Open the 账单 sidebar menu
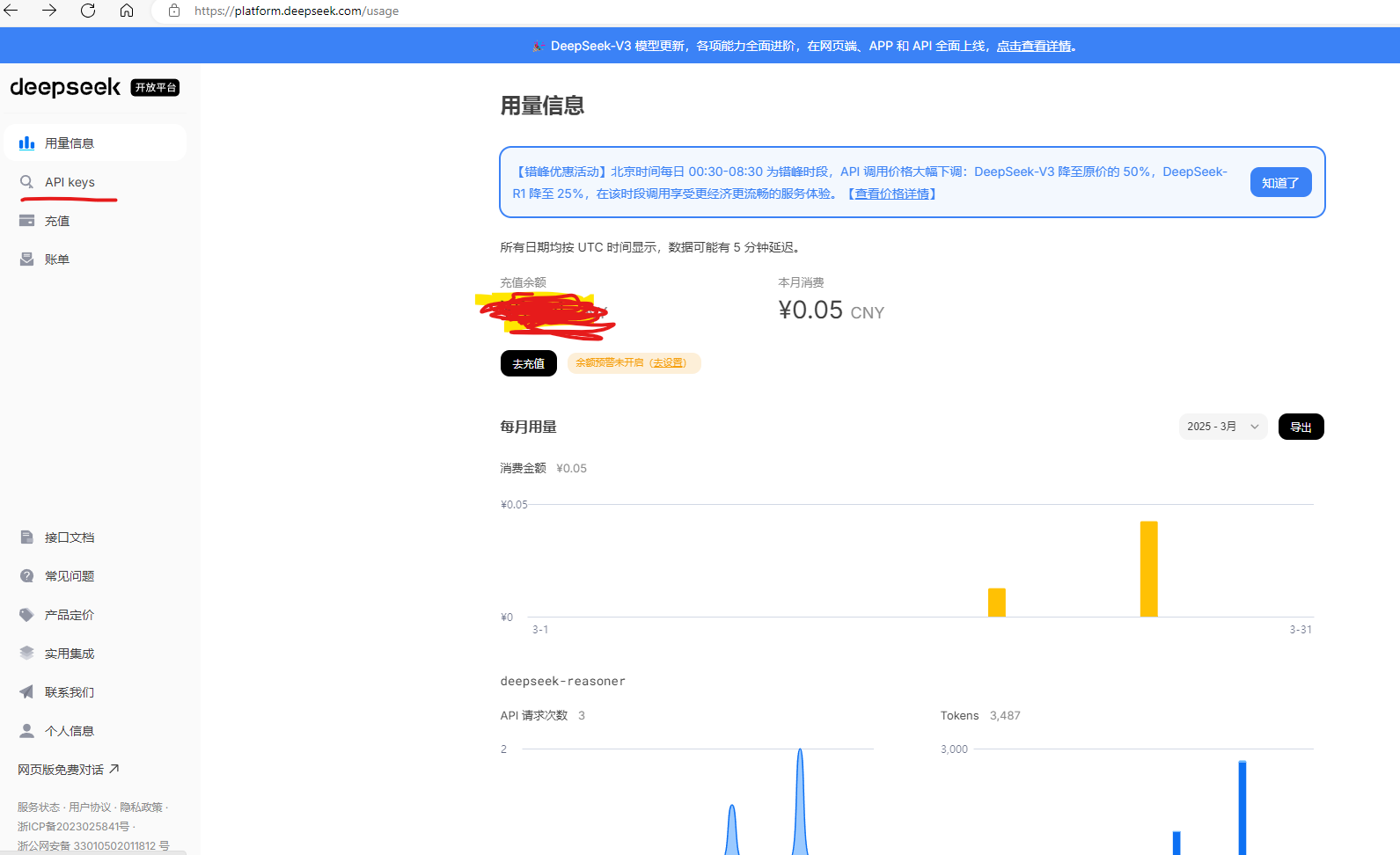Screen dimensions: 1400x855 pyautogui.click(x=95, y=259)
